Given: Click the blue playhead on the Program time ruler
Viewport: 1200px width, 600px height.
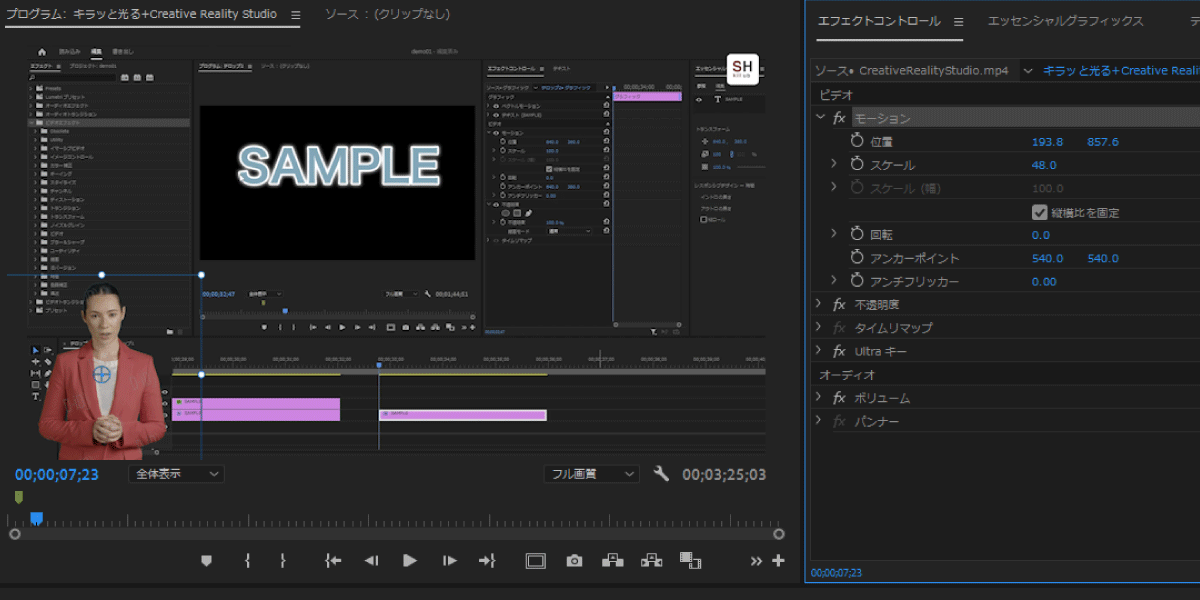Looking at the screenshot, I should click(37, 518).
